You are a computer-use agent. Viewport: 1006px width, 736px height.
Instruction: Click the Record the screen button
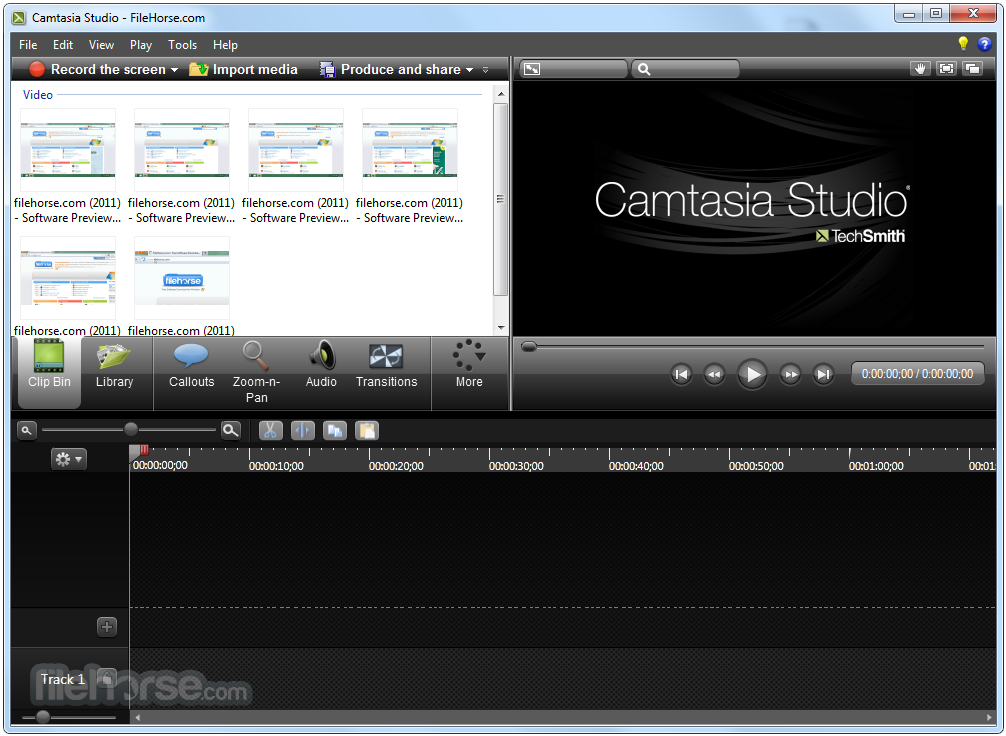pyautogui.click(x=98, y=69)
